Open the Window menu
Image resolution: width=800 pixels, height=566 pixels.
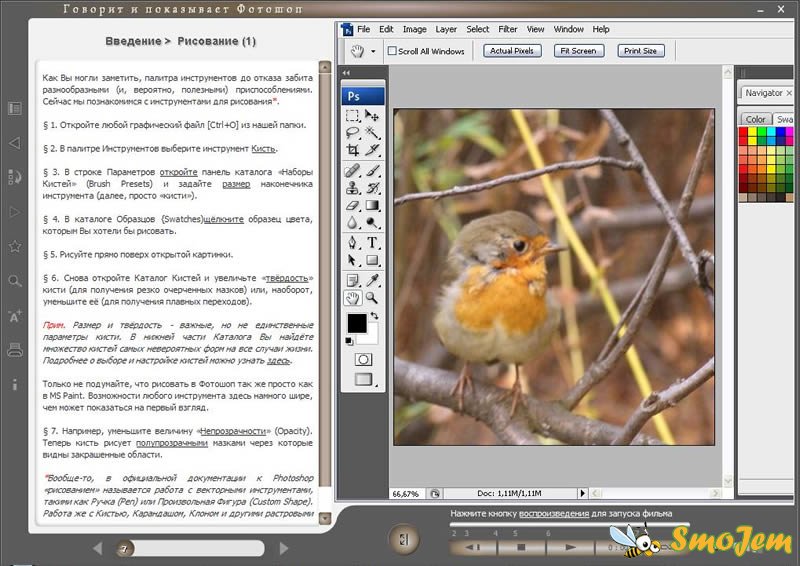(568, 30)
